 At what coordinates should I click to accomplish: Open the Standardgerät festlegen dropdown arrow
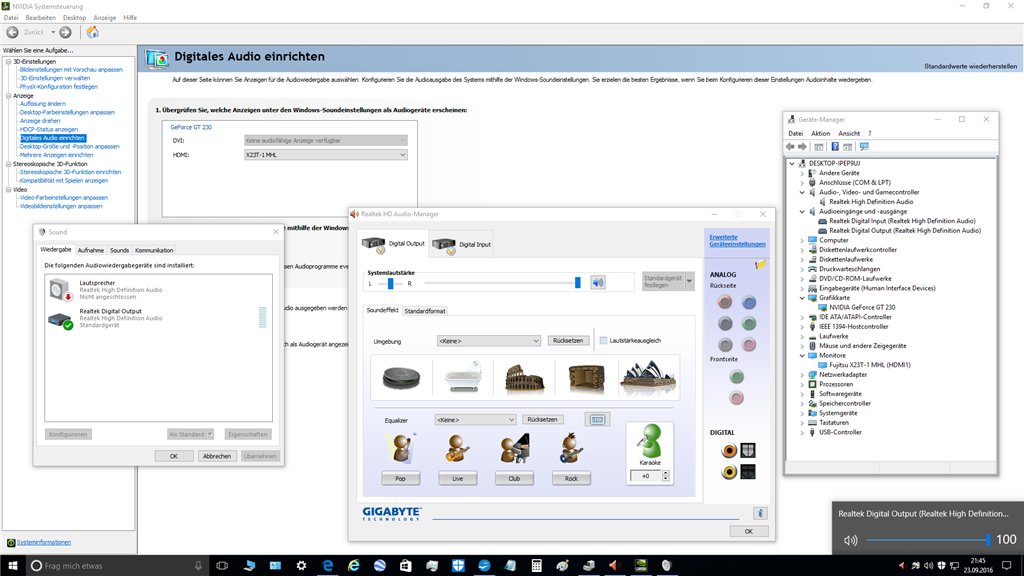pos(689,281)
